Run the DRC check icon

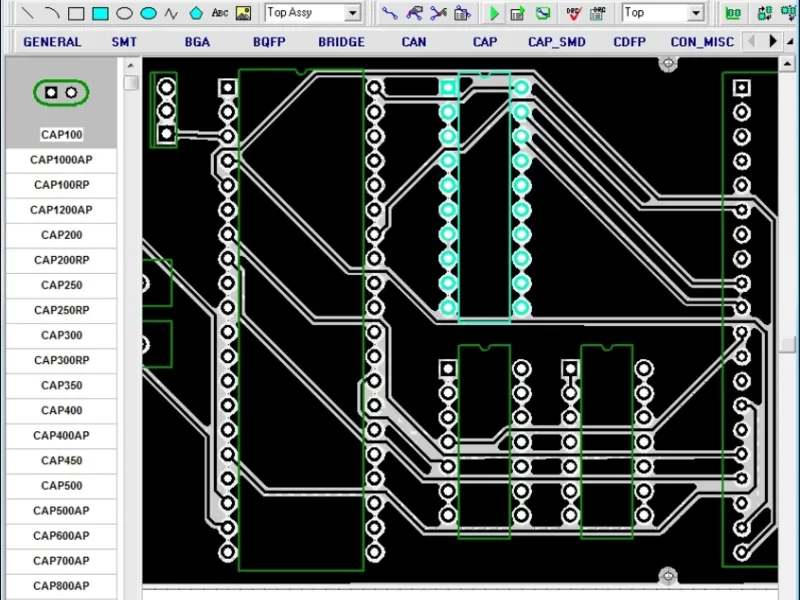[x=573, y=13]
